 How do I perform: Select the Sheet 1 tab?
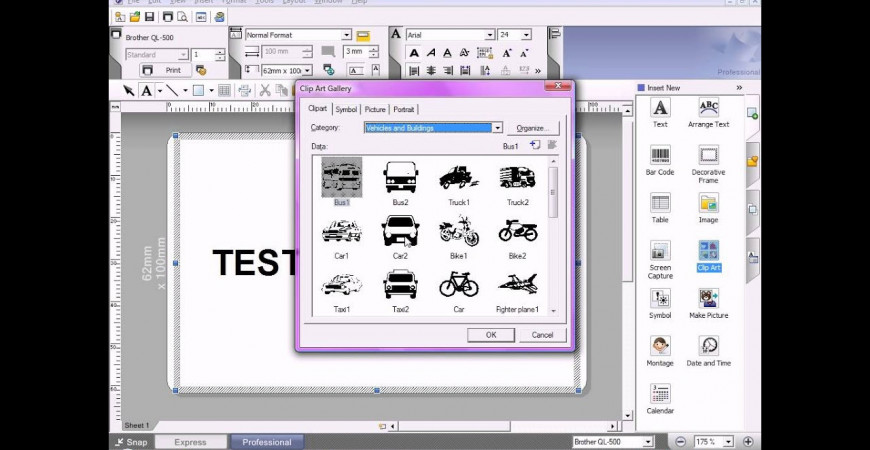coord(136,425)
